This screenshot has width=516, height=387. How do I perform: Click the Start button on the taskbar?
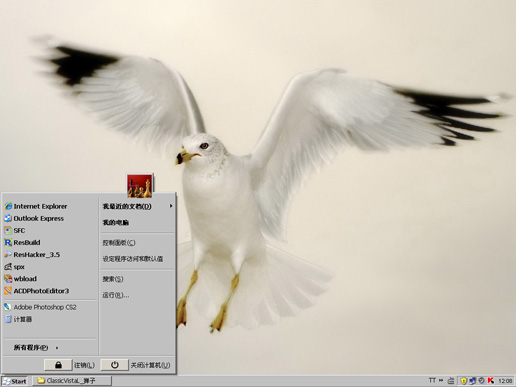(x=15, y=381)
